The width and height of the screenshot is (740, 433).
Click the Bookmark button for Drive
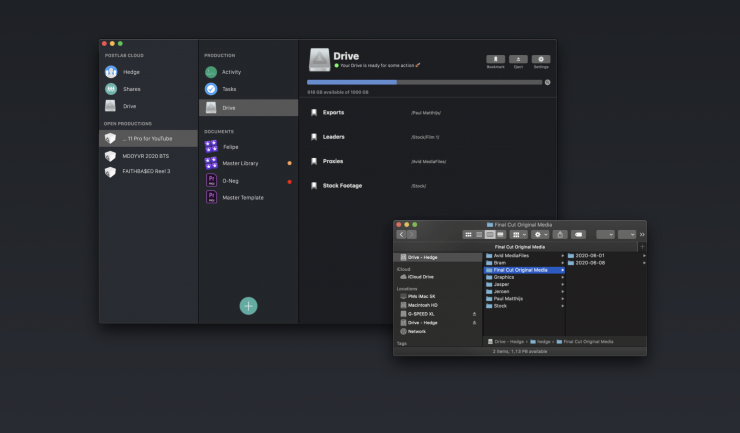tap(495, 60)
